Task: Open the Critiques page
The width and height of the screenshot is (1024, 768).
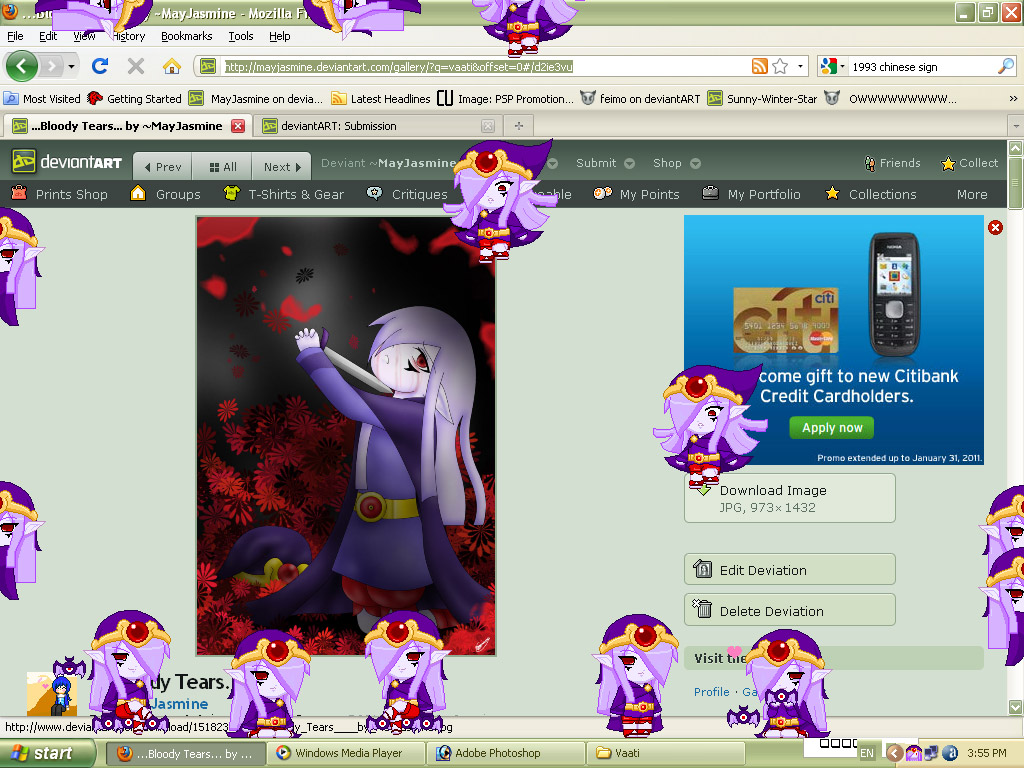Action: [407, 194]
